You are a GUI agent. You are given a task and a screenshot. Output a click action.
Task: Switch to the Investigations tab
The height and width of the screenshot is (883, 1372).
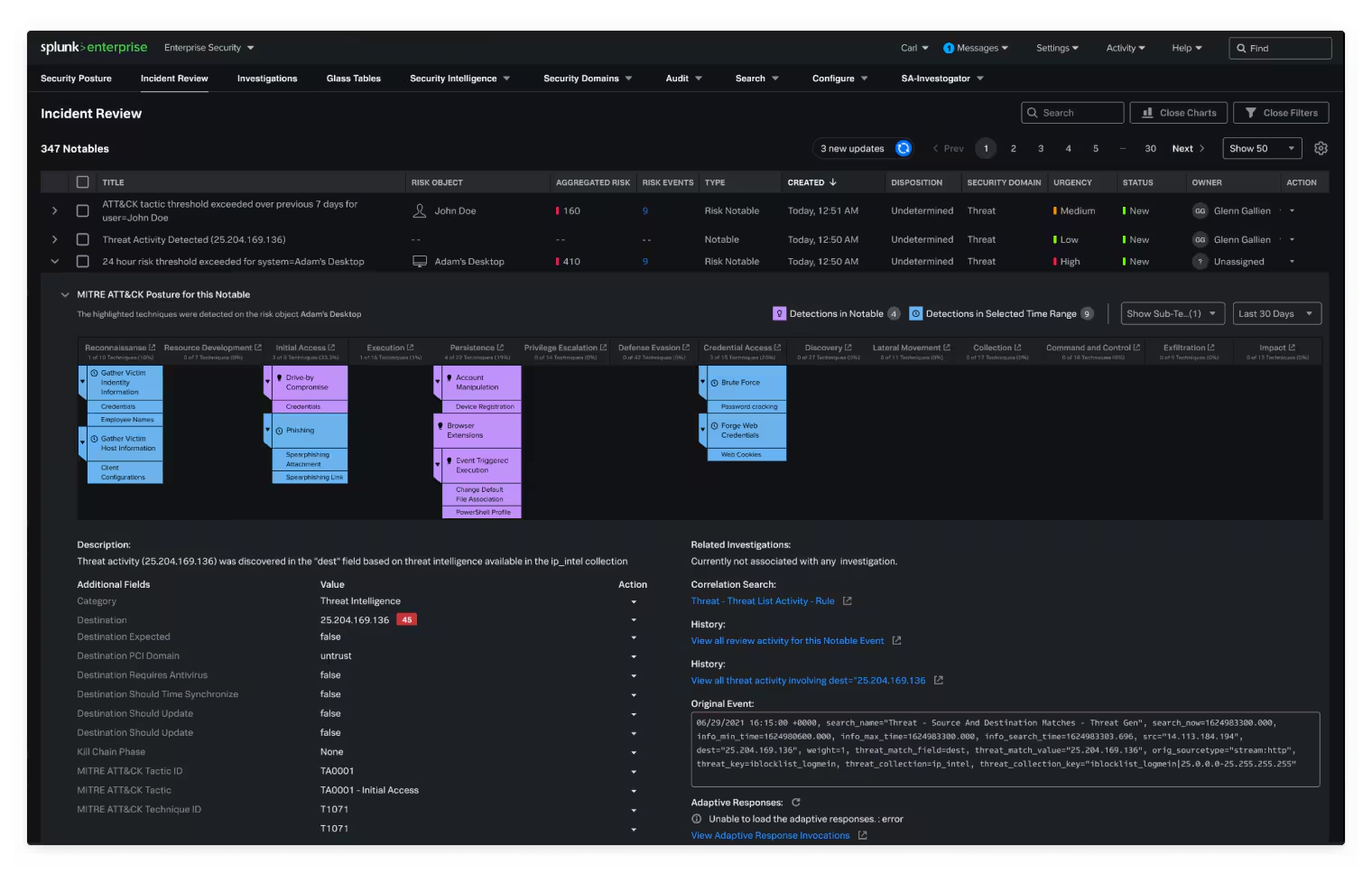point(267,79)
